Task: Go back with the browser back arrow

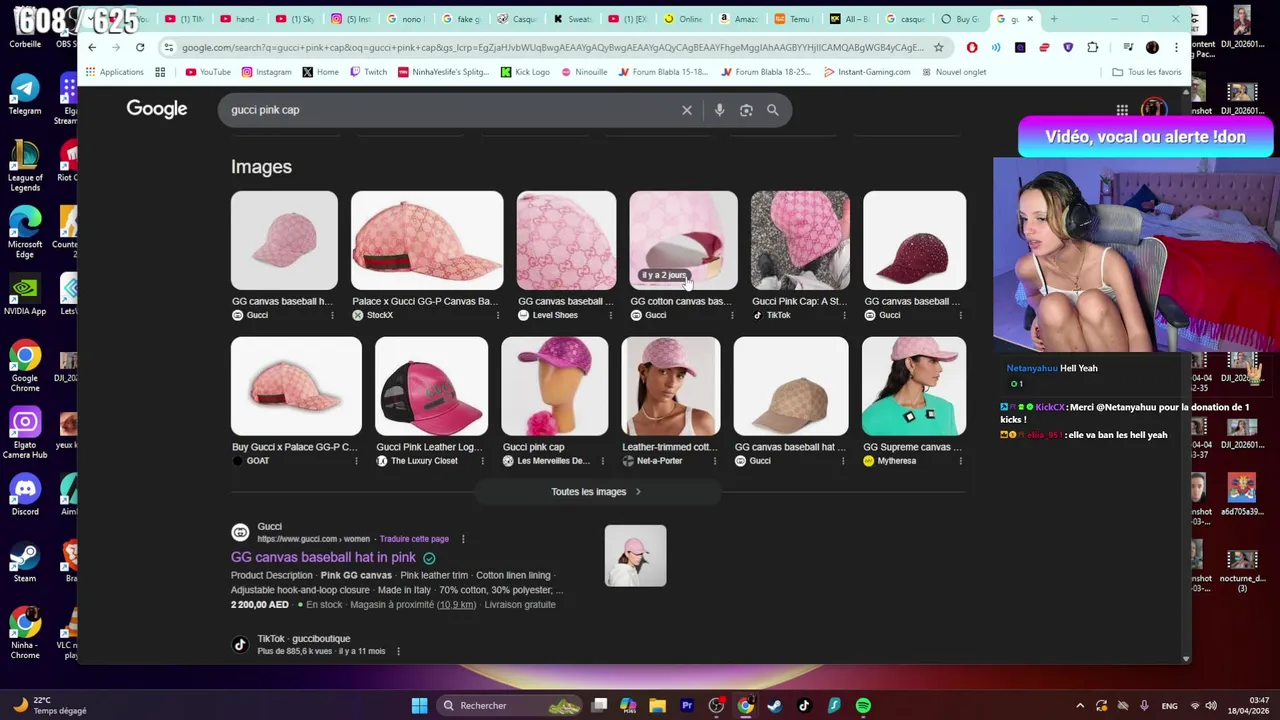Action: [x=92, y=47]
